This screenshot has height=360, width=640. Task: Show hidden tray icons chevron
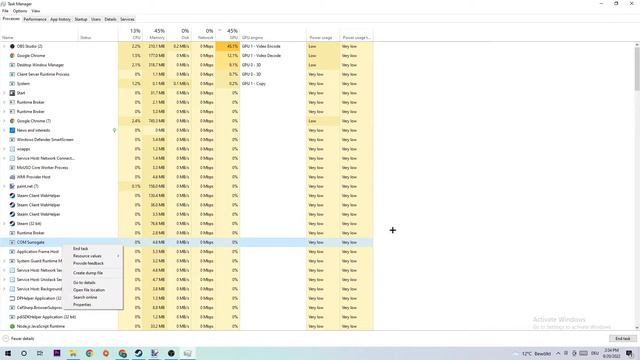click(558, 353)
